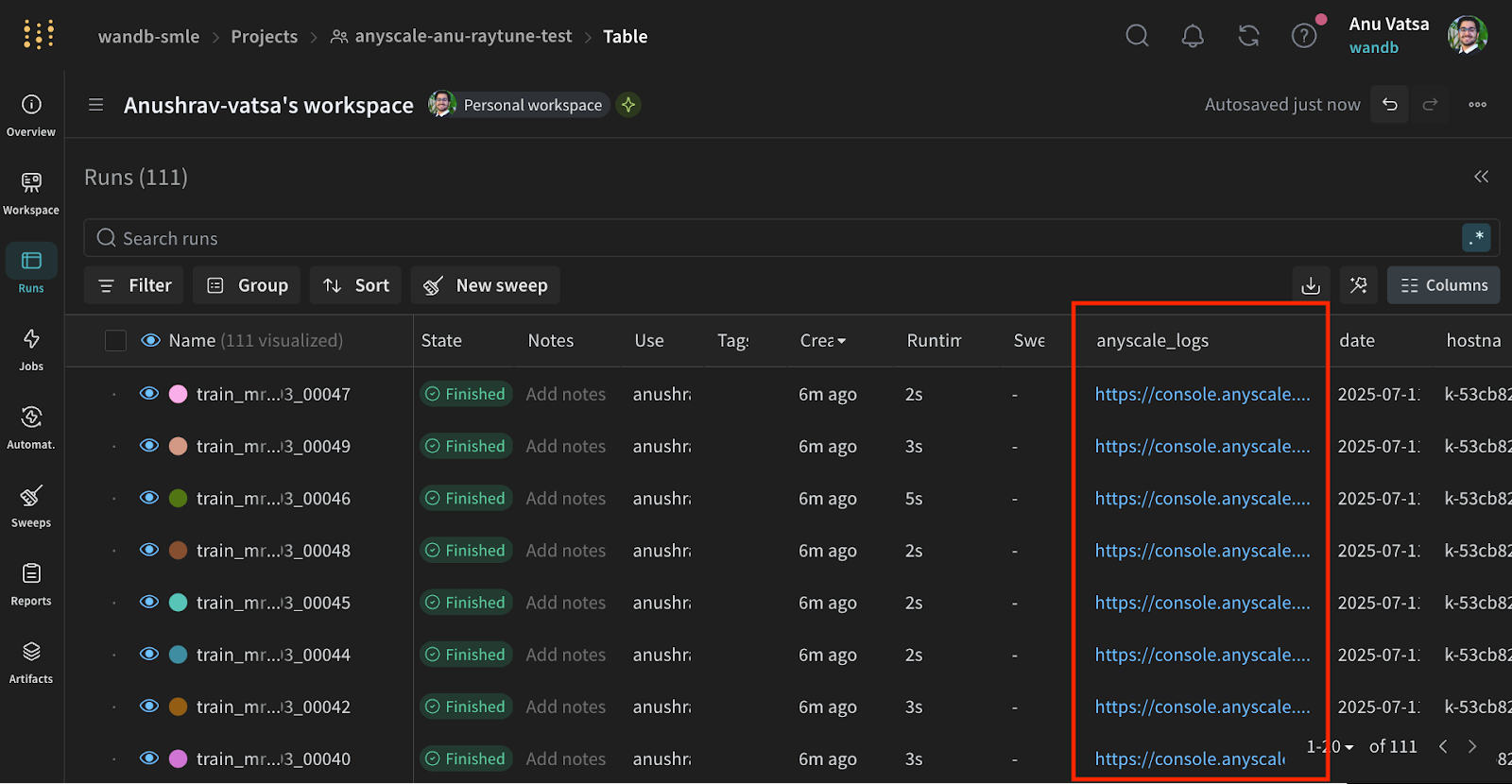Click the Weights & Biases logo

point(39,35)
